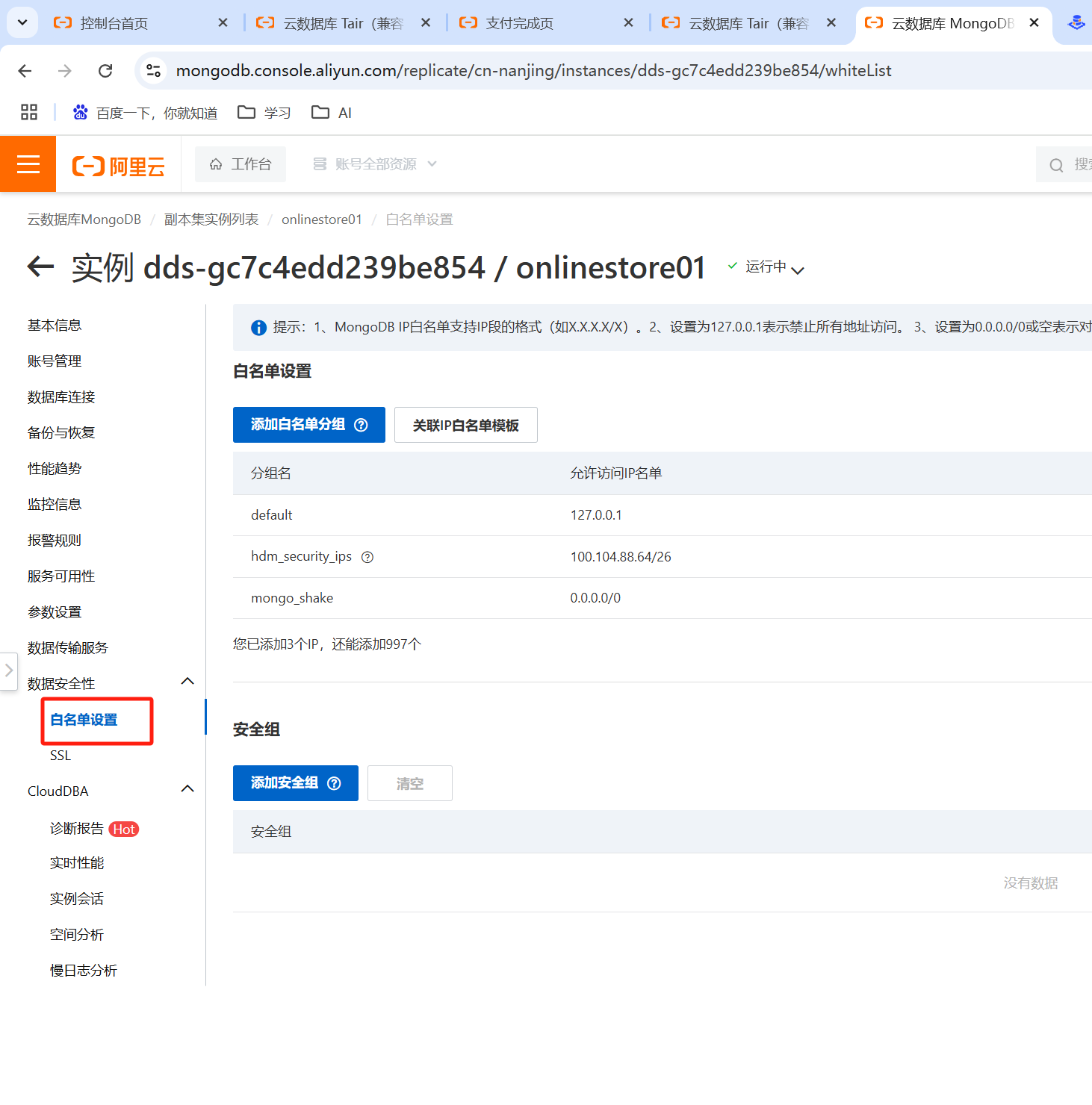
Task: Open 报警规则 in sidebar
Action: coord(55,541)
